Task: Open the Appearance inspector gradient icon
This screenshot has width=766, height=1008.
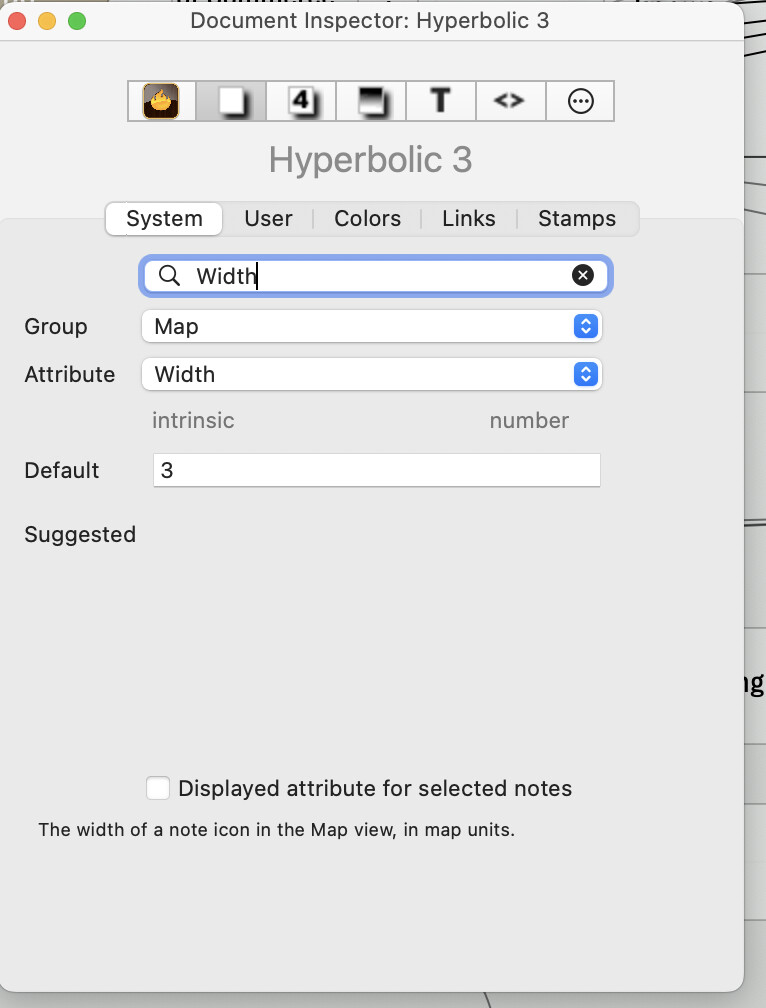Action: [371, 101]
